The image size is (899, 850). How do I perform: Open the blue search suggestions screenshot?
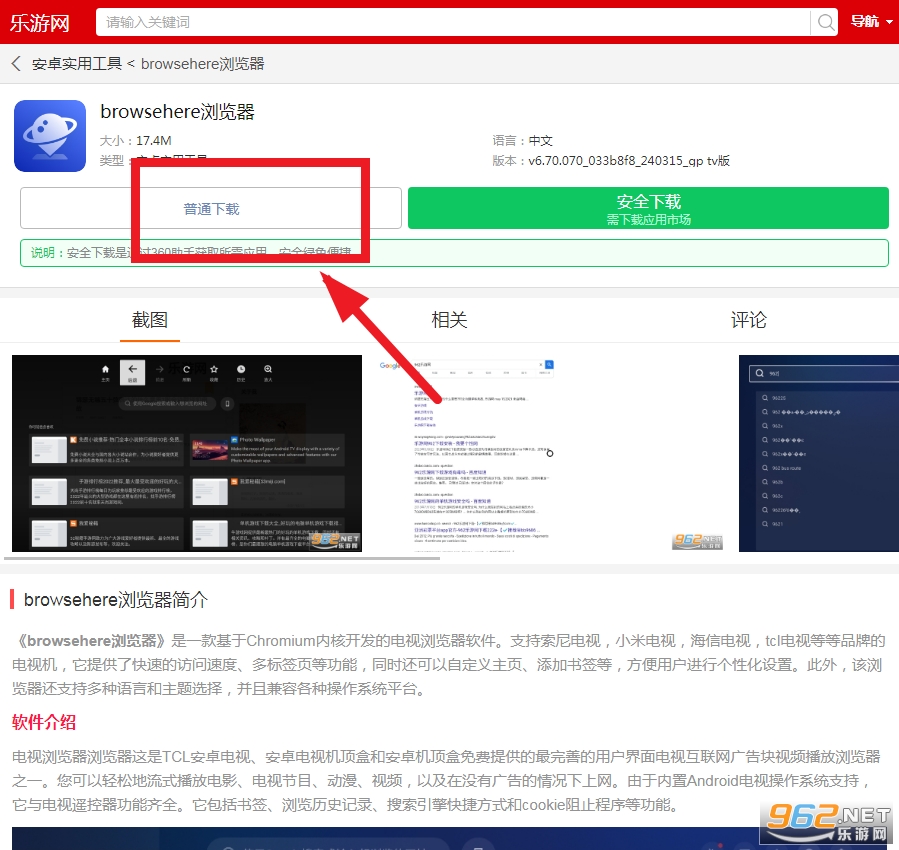[819, 453]
